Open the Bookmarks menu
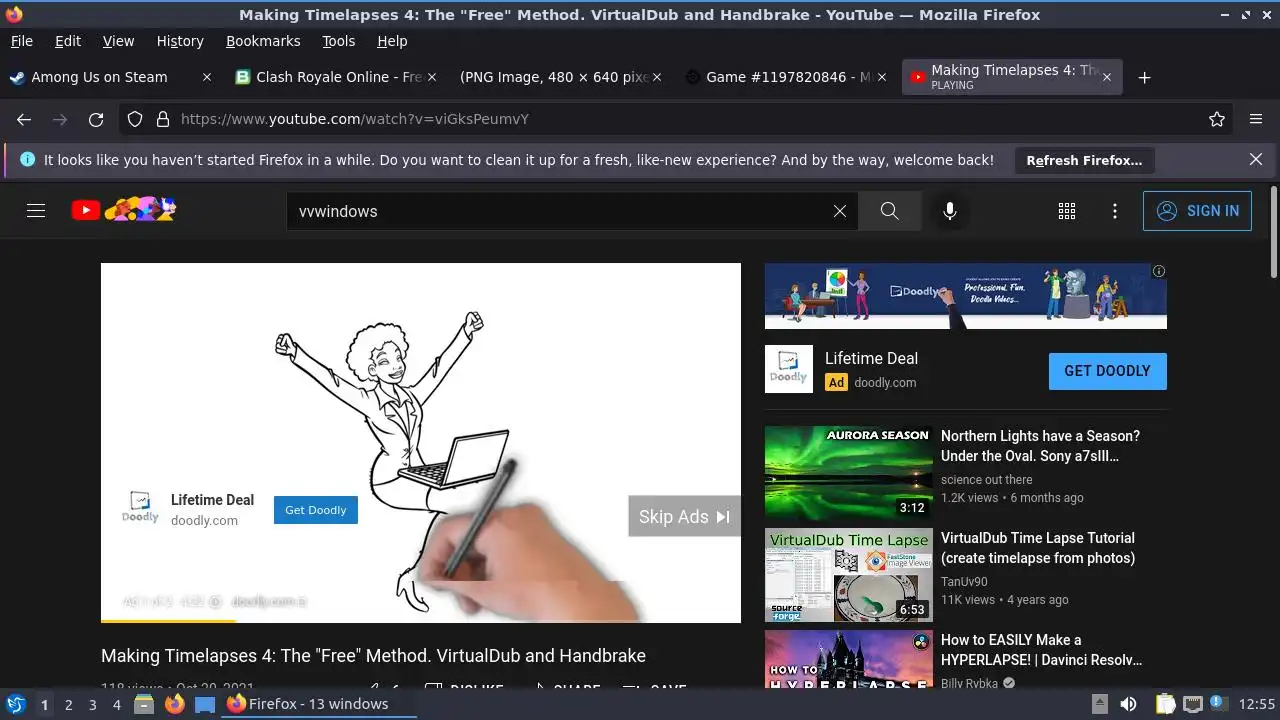The image size is (1280, 720). tap(263, 41)
